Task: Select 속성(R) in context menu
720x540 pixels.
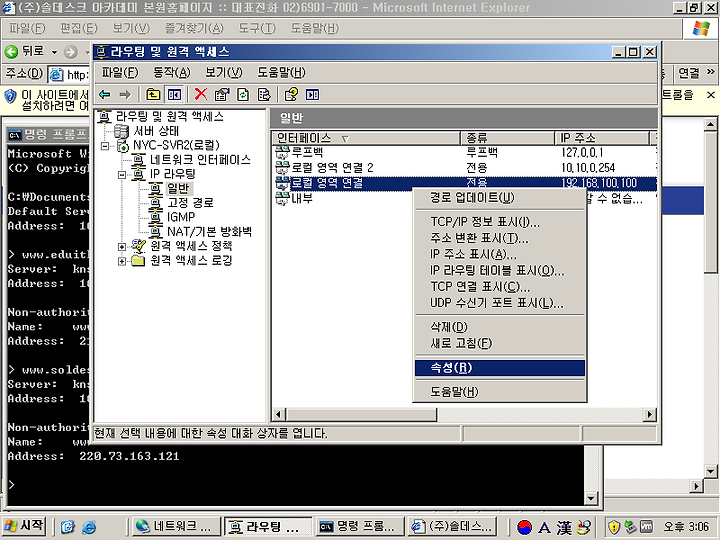Action: tap(500, 368)
